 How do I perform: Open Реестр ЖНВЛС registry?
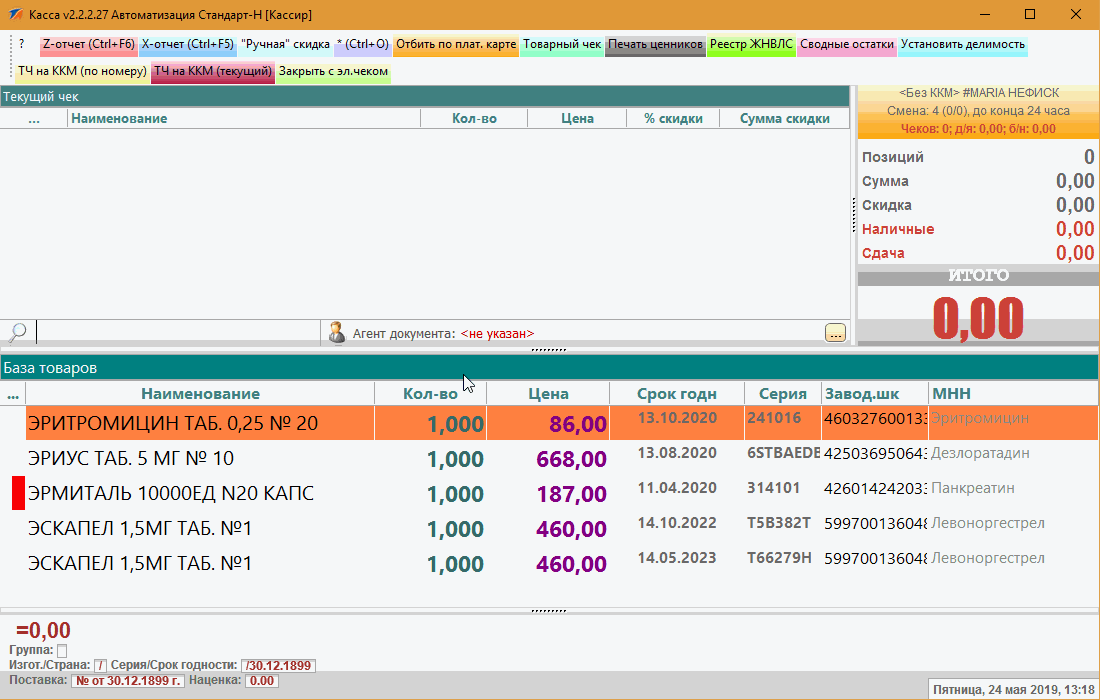(x=751, y=45)
